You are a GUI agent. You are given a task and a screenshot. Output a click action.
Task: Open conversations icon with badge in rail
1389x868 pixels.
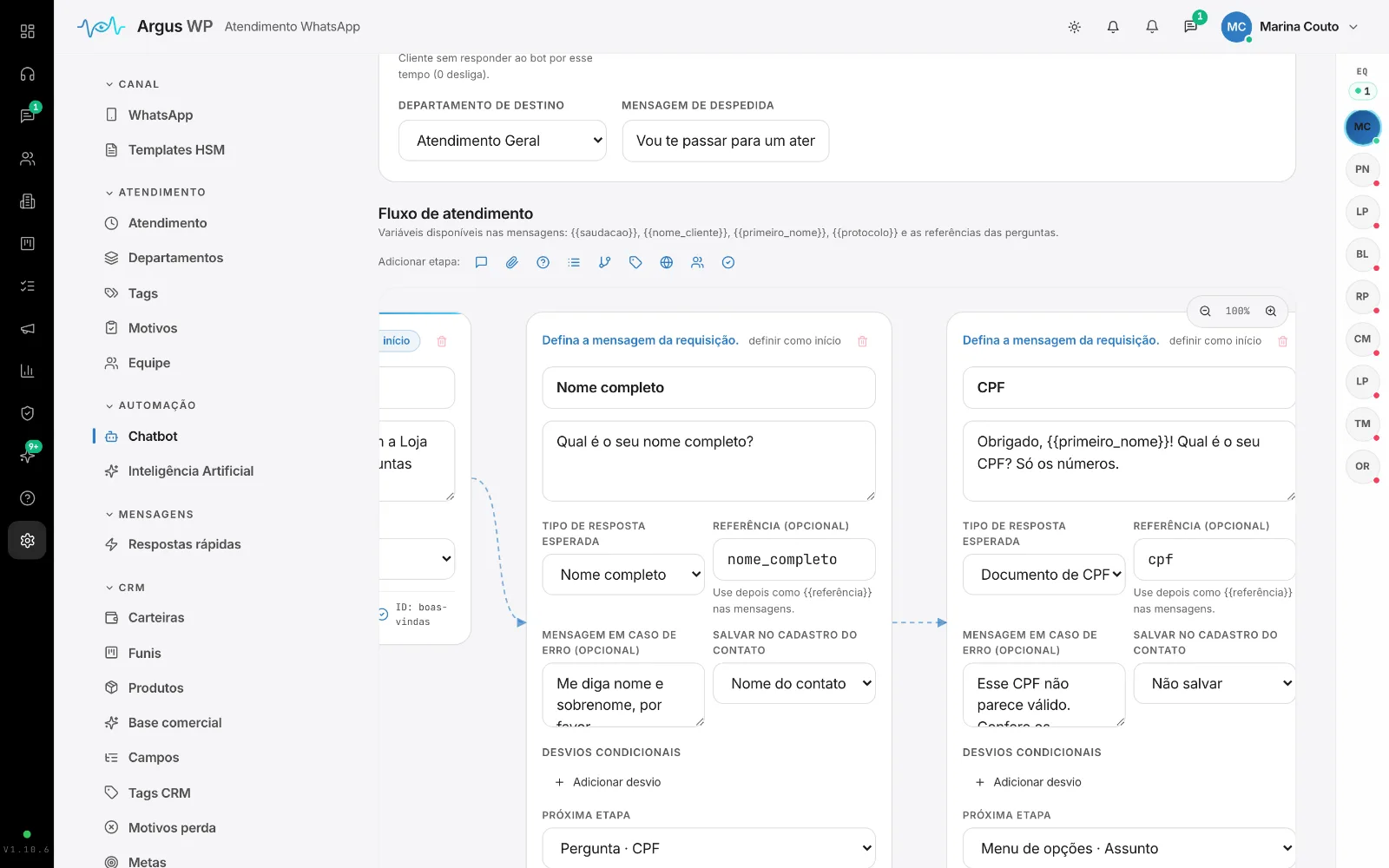(28, 115)
